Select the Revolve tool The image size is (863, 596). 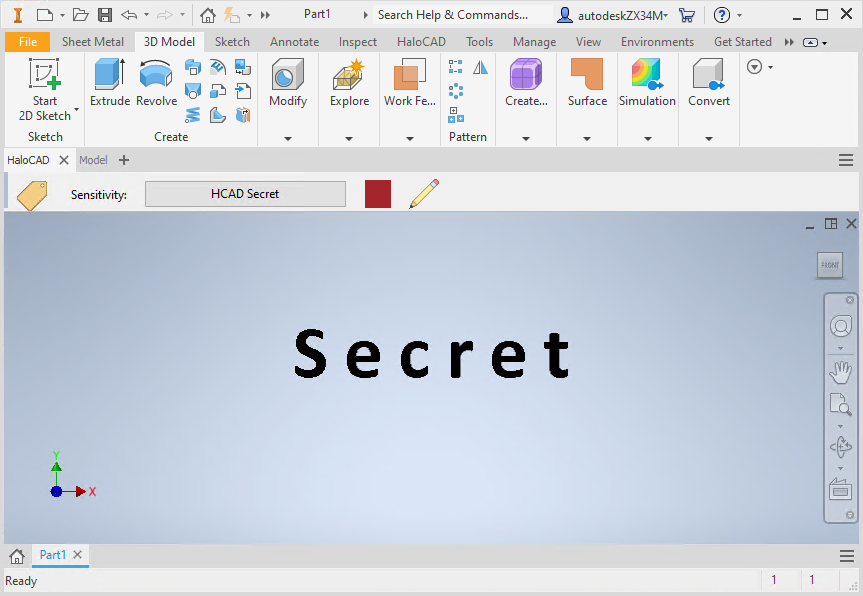tap(156, 83)
